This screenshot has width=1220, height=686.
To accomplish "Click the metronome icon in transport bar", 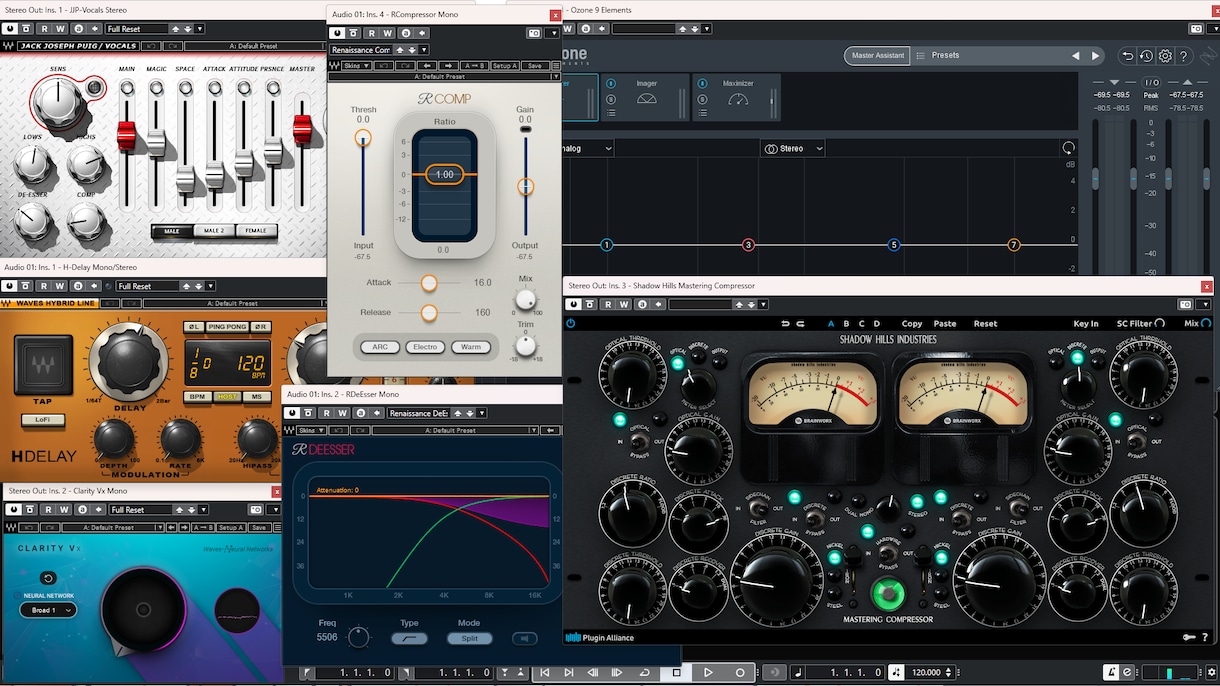I will coord(1110,673).
